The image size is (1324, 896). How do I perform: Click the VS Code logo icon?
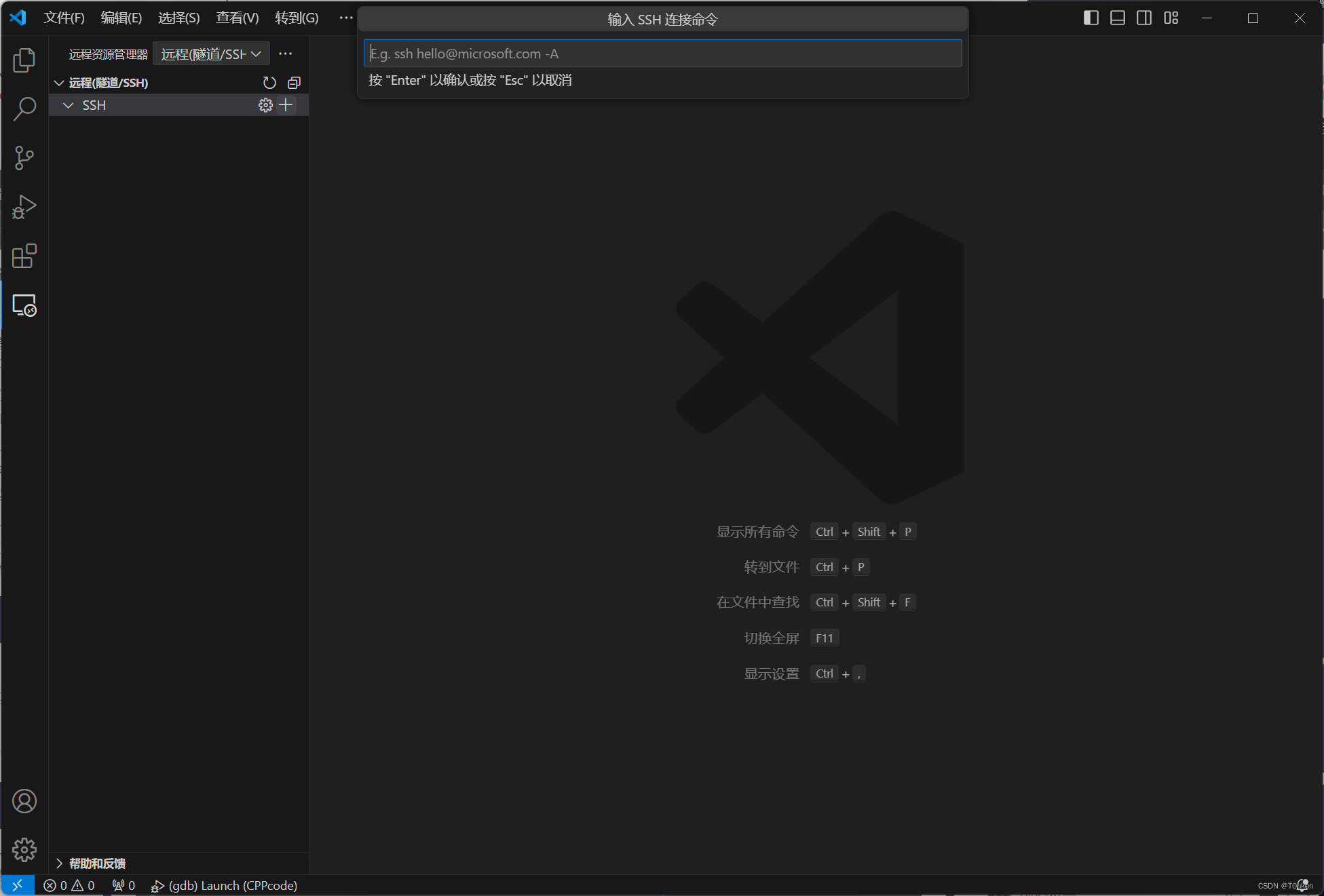18,18
